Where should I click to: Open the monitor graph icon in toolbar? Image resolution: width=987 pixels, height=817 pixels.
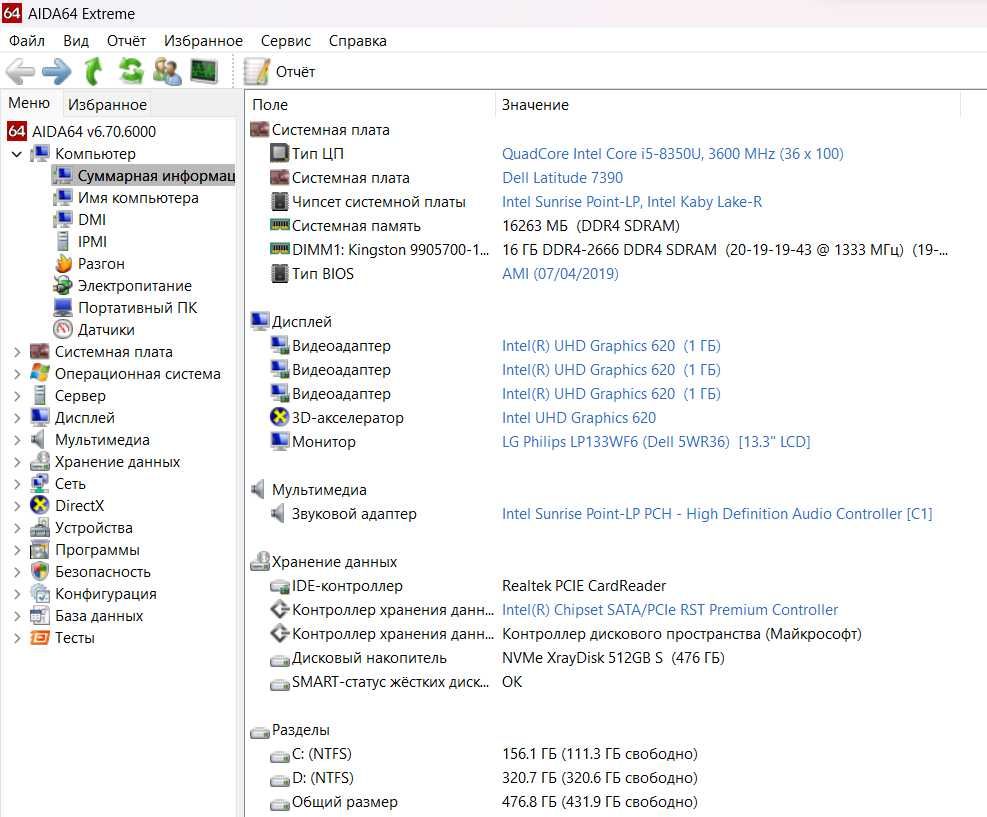204,71
